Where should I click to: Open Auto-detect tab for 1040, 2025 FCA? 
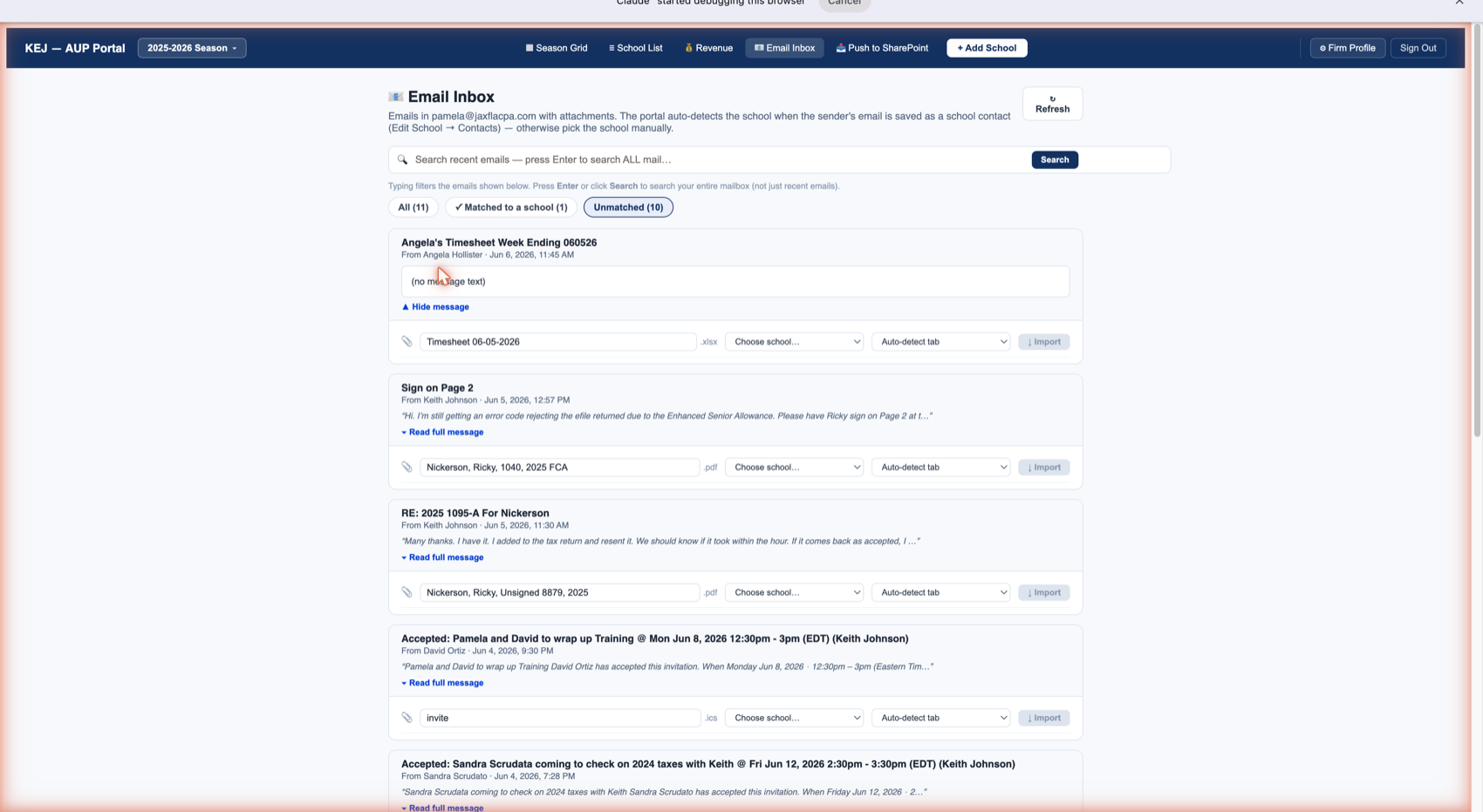pos(940,467)
